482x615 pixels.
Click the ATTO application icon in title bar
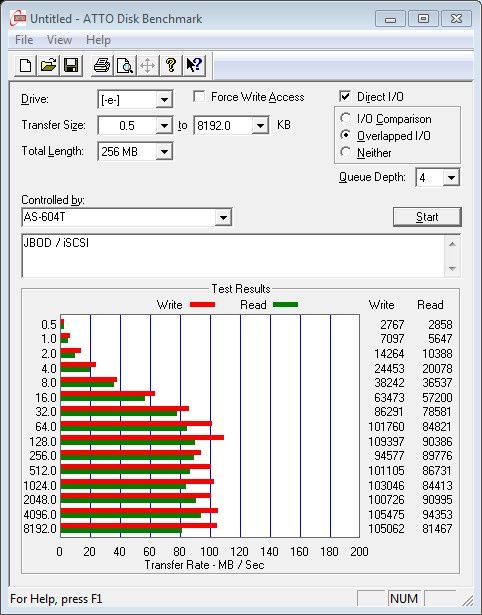18,18
